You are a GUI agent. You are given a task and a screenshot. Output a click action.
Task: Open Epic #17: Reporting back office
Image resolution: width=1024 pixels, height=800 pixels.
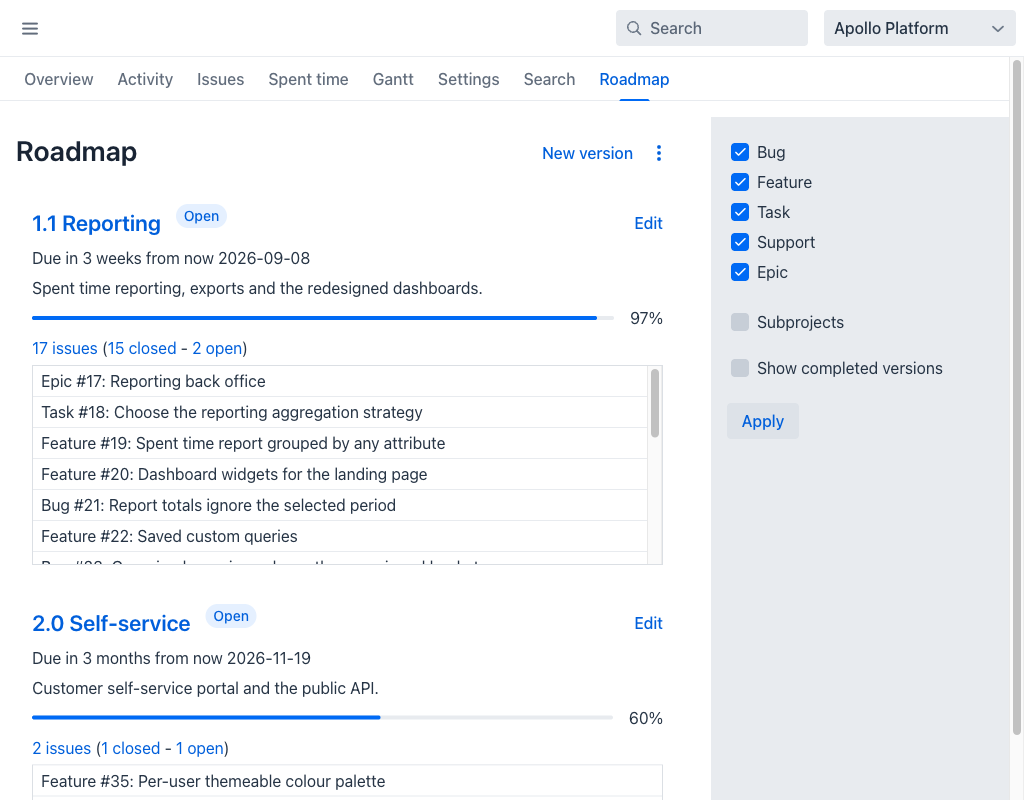[153, 381]
